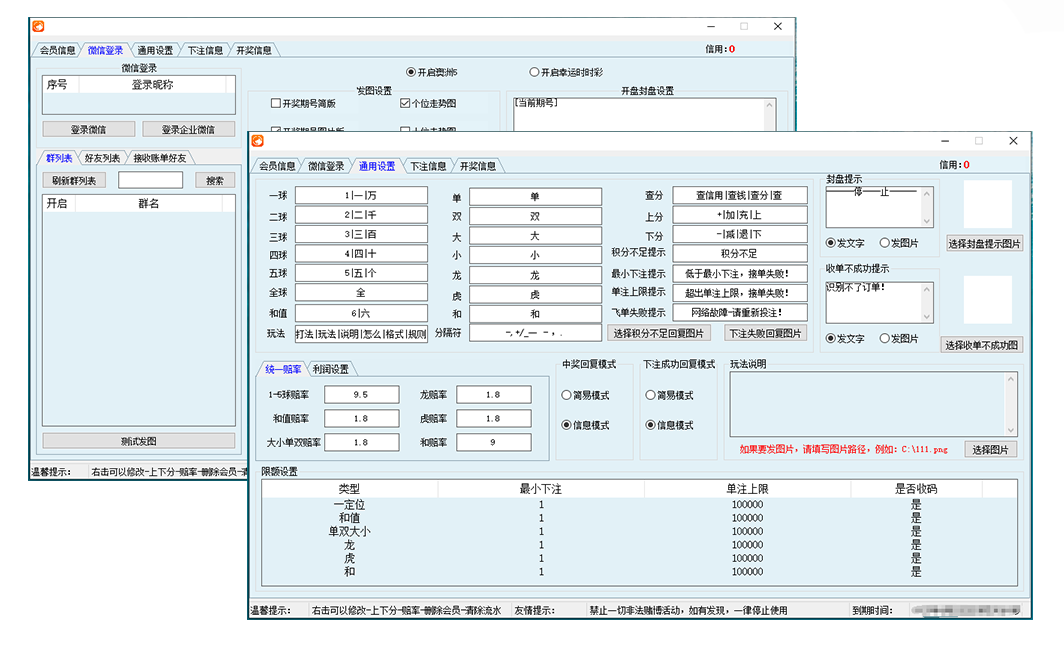The height and width of the screenshot is (652, 1064).
Task: Open the 好友列表 tab
Action: click(x=102, y=158)
